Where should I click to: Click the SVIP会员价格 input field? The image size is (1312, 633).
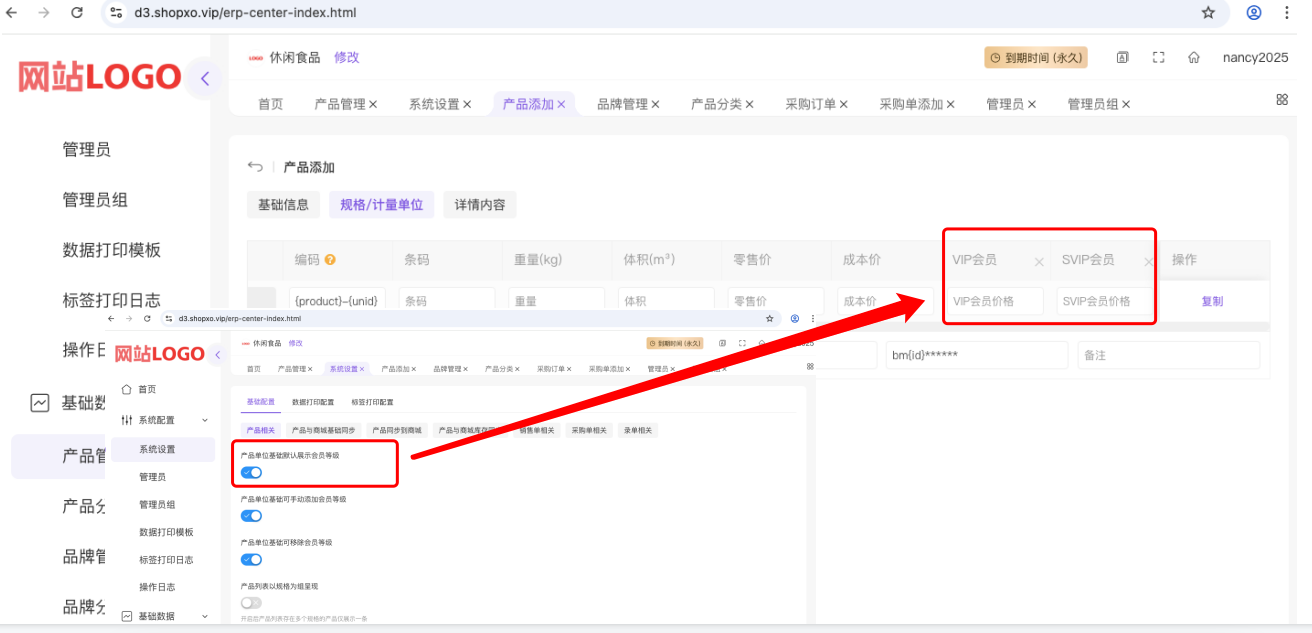(x=1105, y=301)
